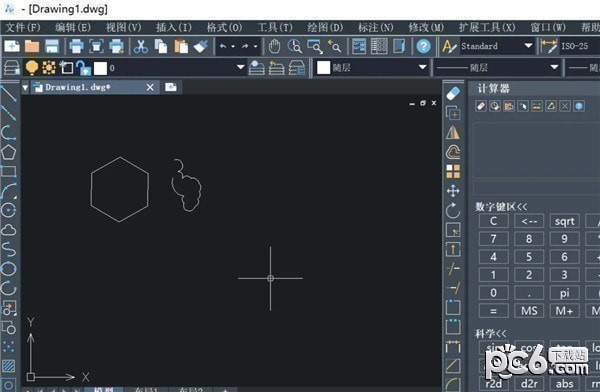The image size is (600, 392).
Task: Open the color control dropdown
Action: [422, 67]
